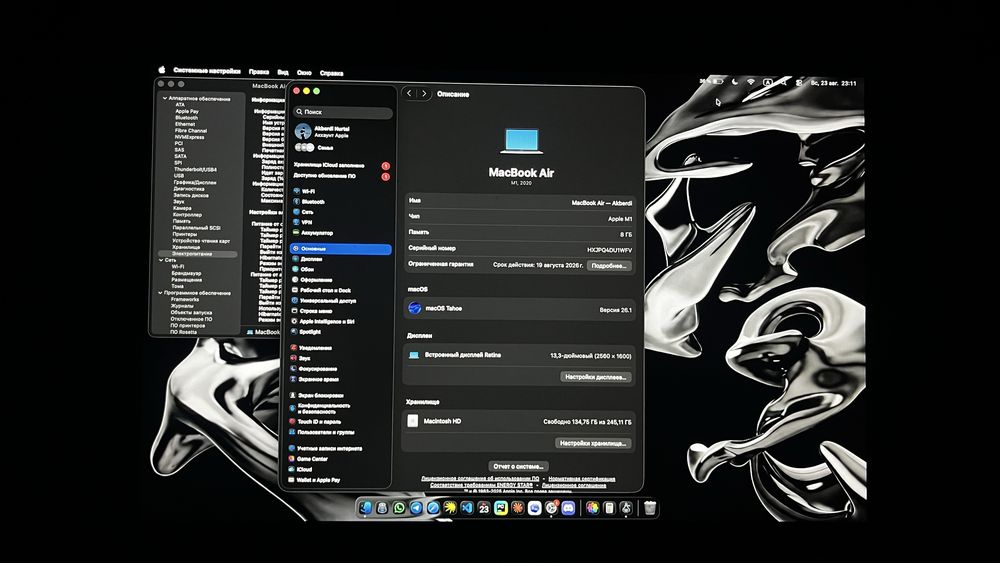The image size is (1000, 563).
Task: Collapse Аппаратное обеспечение in System Information
Action: (164, 98)
